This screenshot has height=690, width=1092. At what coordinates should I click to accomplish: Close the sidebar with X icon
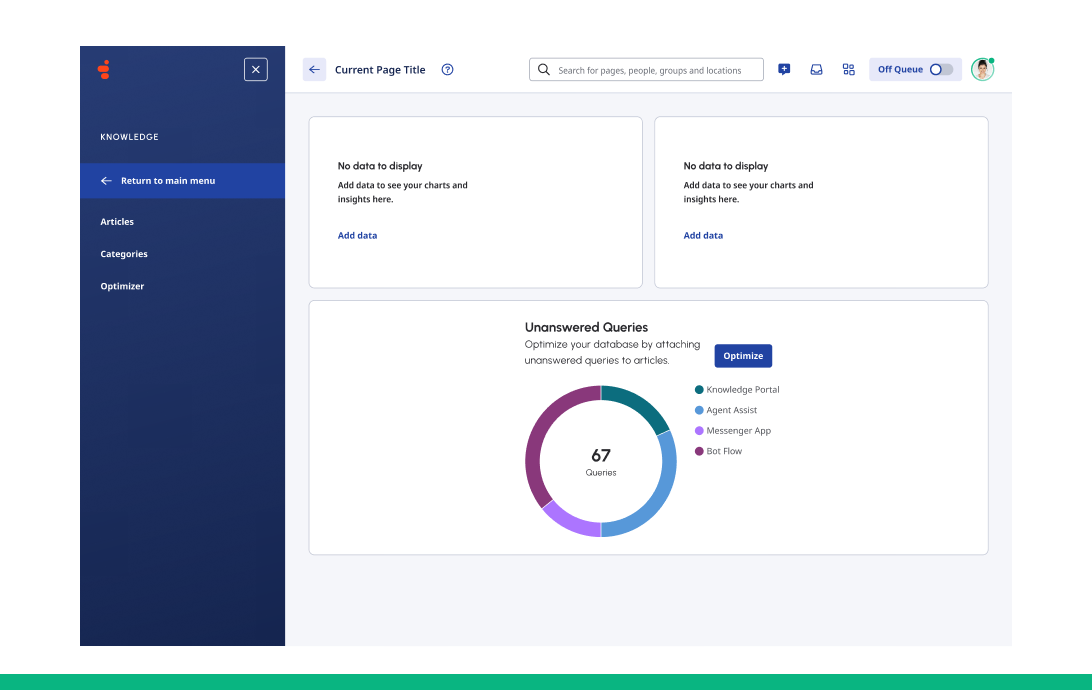click(x=256, y=70)
